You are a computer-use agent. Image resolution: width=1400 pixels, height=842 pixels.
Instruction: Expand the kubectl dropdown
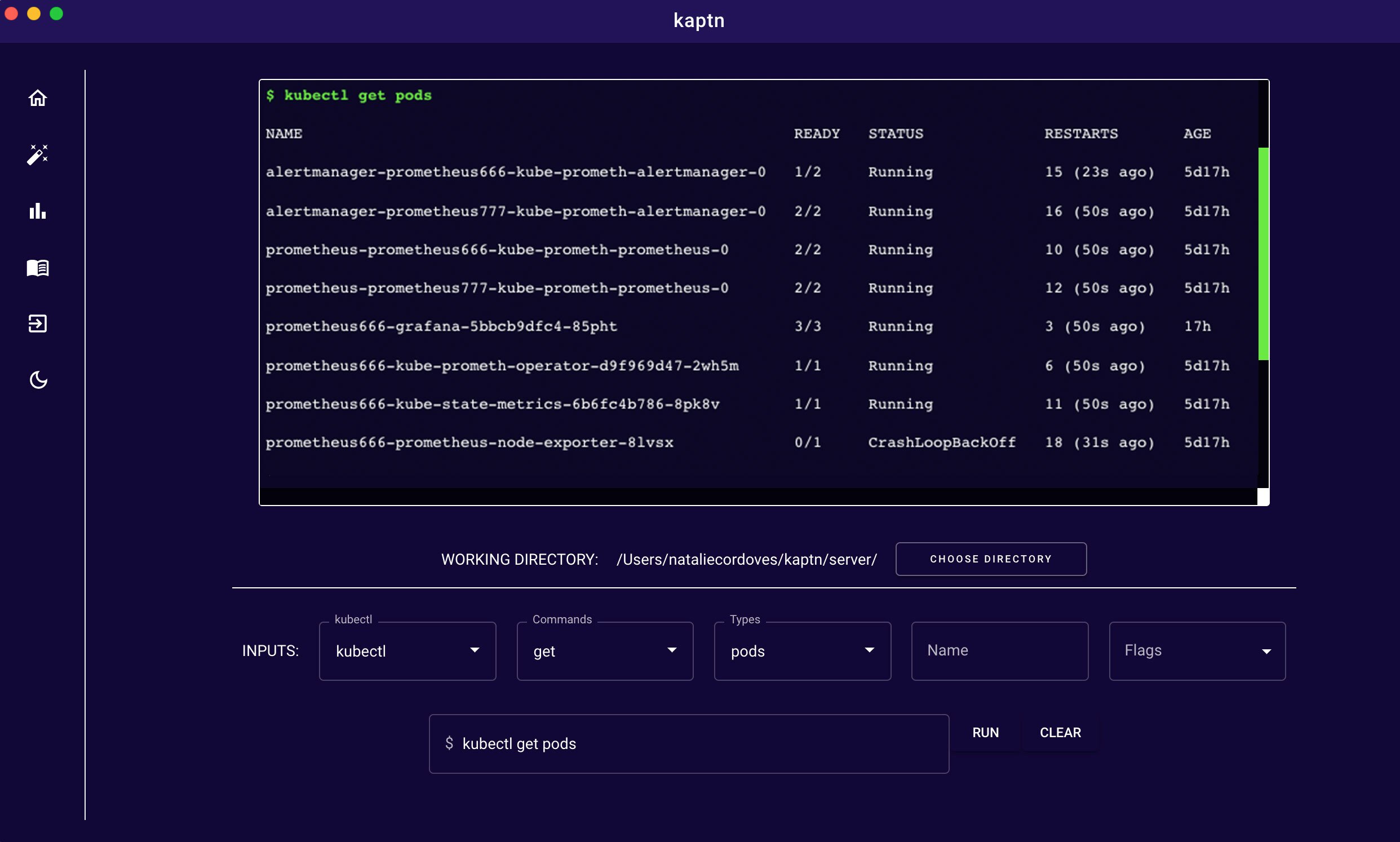click(407, 651)
